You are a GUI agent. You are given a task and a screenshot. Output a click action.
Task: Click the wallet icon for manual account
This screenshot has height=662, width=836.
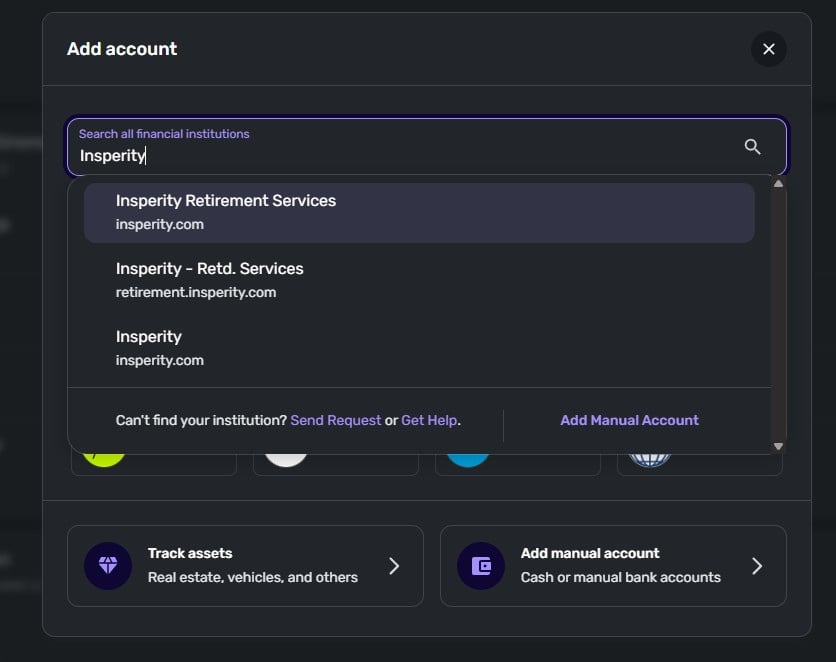click(481, 566)
